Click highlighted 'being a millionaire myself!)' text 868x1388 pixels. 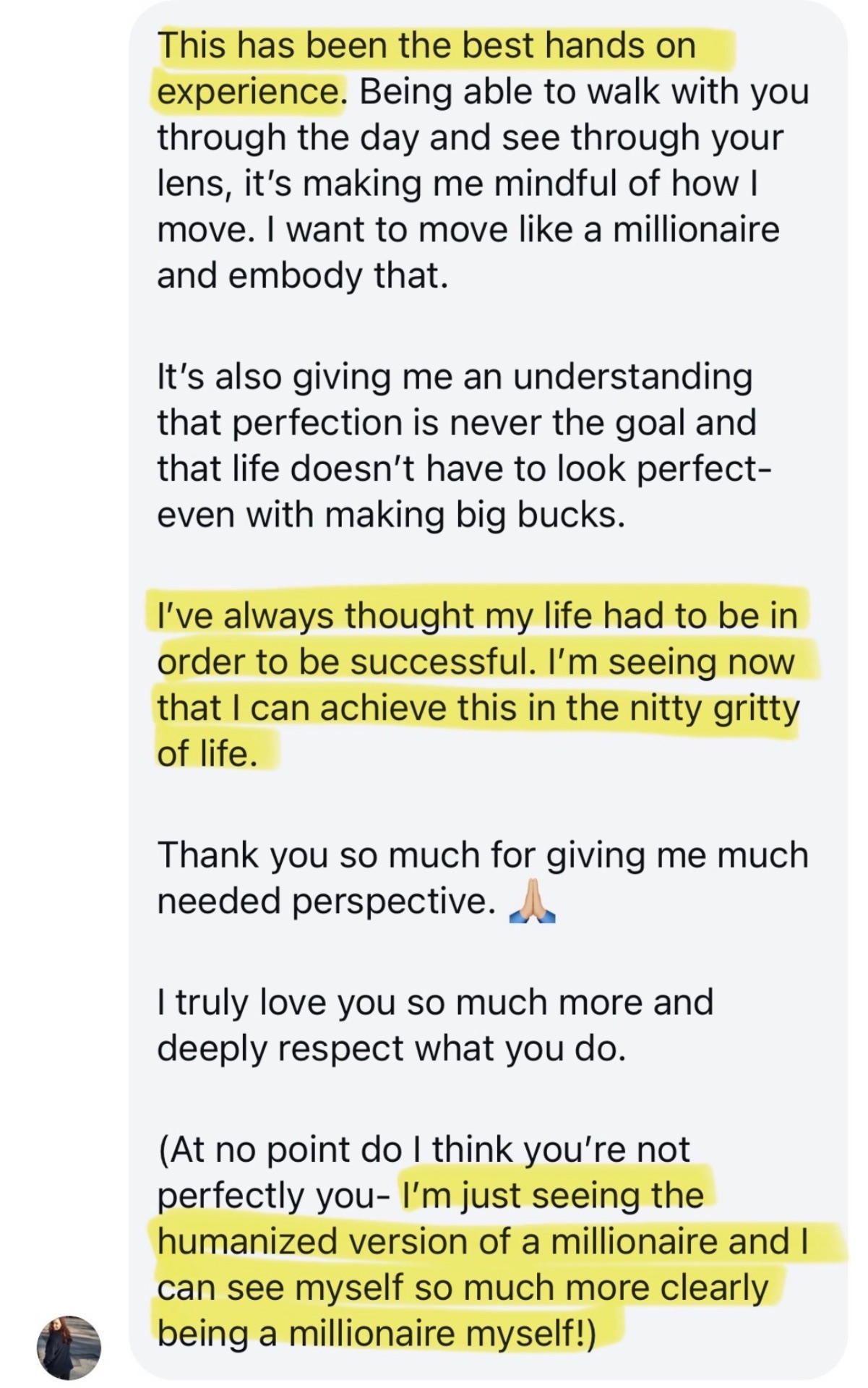coord(377,1334)
